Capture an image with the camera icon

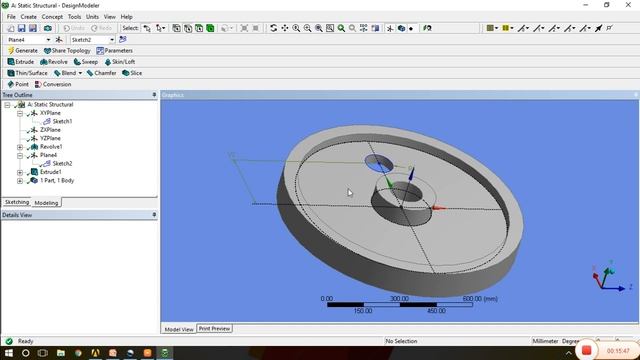48,28
